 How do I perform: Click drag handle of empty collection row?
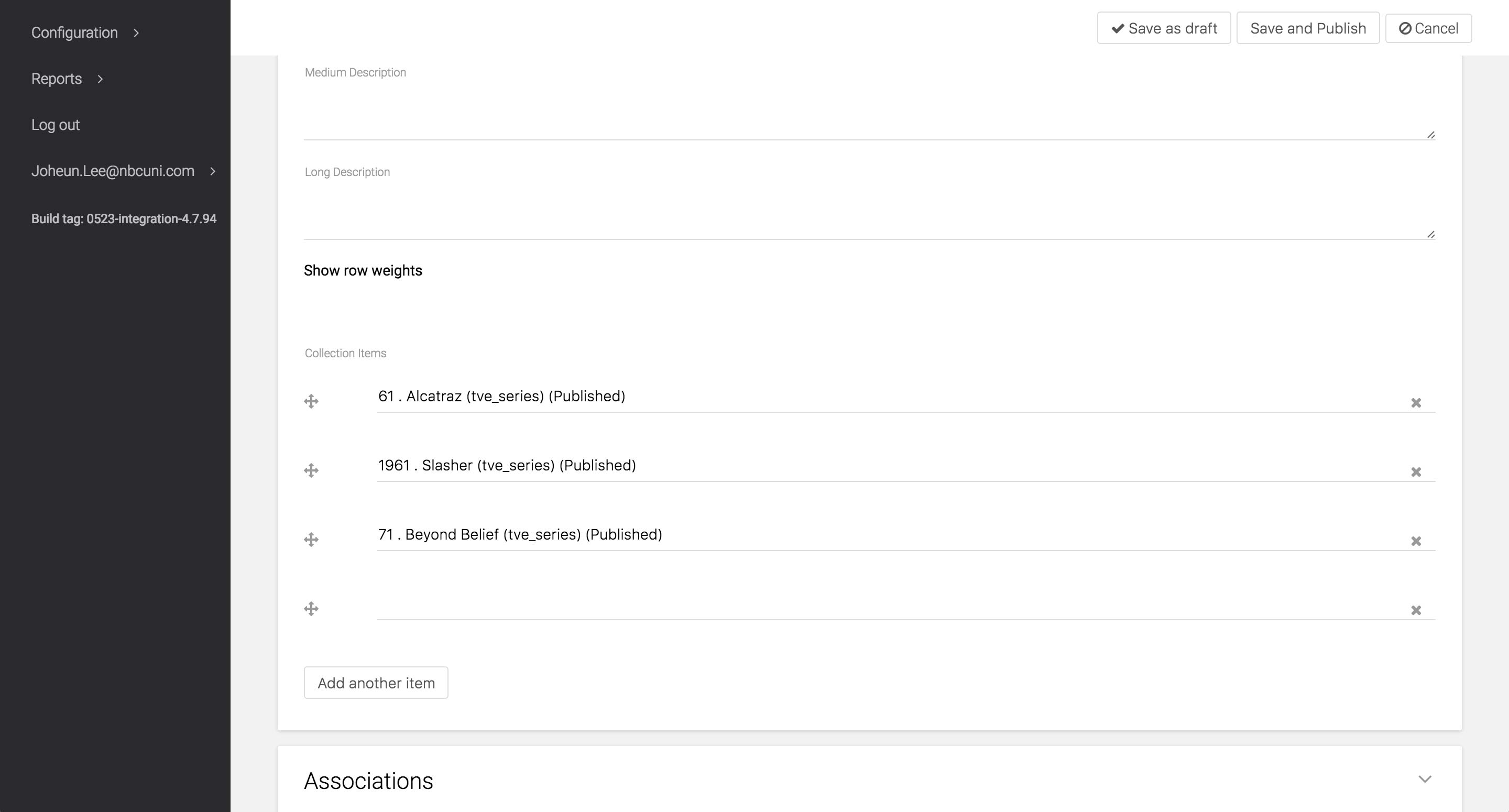pyautogui.click(x=311, y=609)
